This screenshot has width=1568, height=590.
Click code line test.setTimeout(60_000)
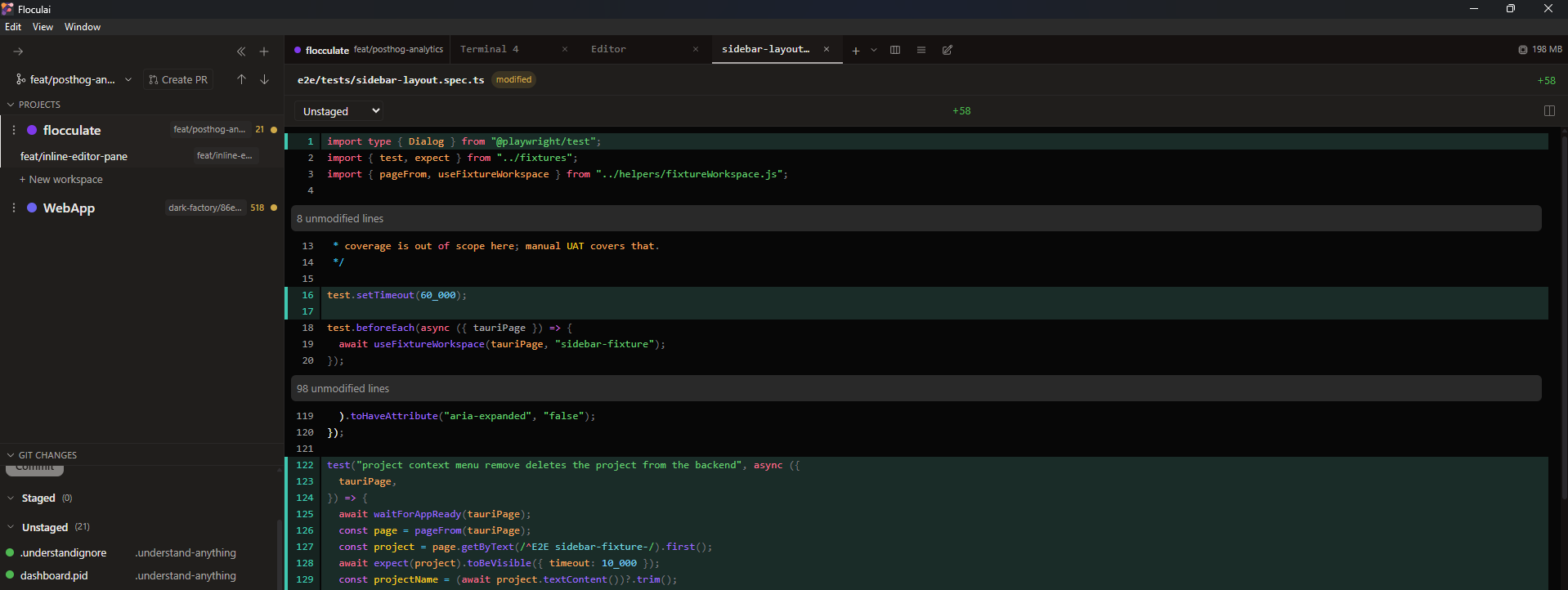[x=397, y=295]
